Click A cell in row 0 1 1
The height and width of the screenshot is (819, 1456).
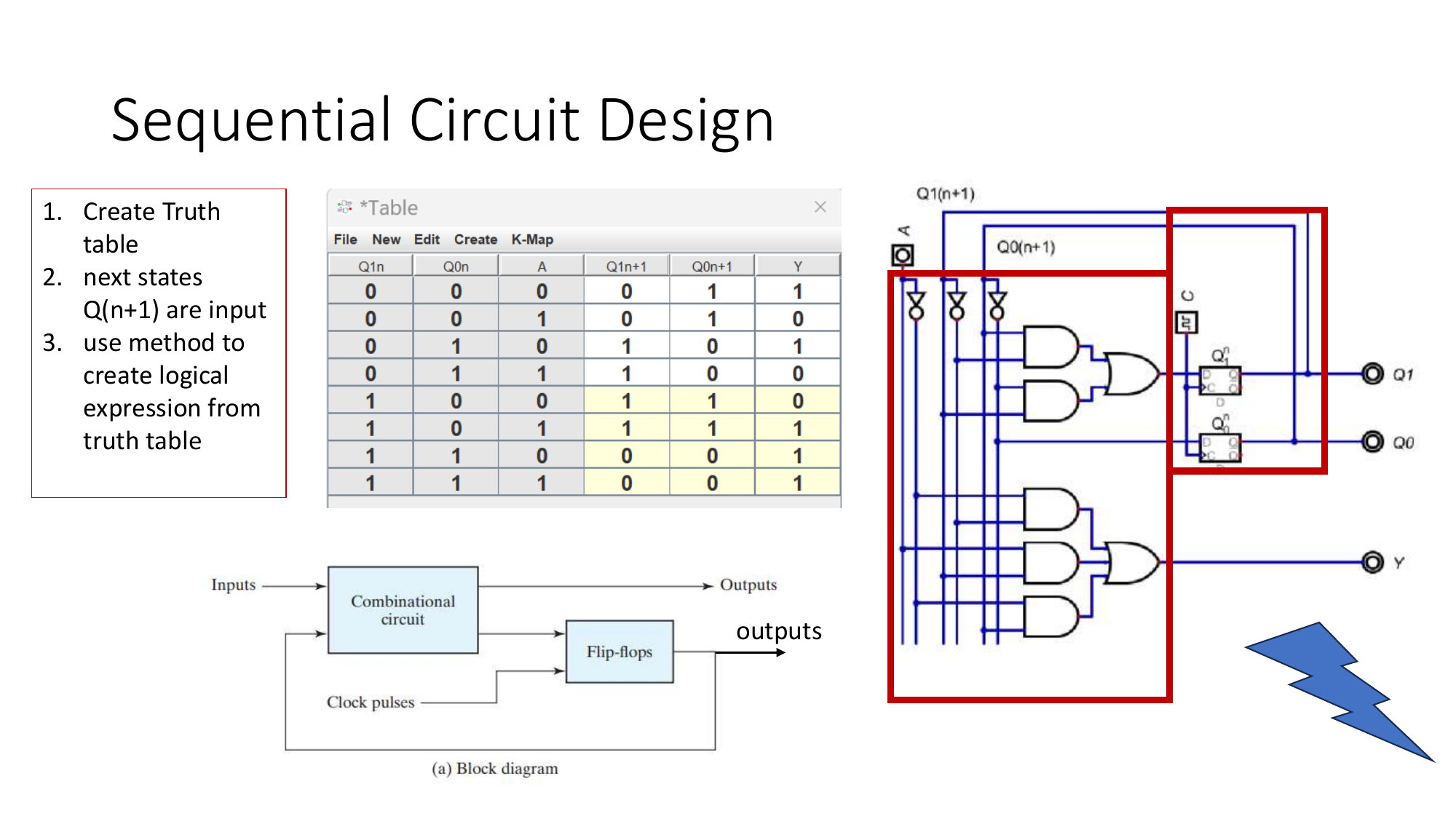click(542, 373)
